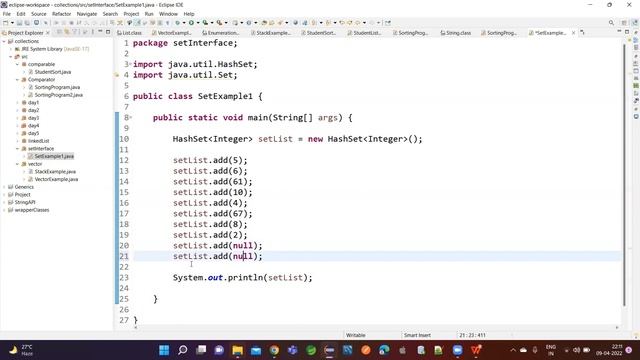Viewport: 640px width, 360px height.
Task: Open Microsoft Edge from taskbar
Action: click(384, 350)
